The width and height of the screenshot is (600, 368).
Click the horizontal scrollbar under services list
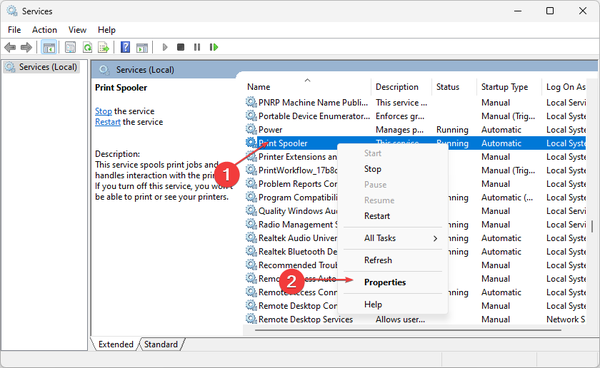coord(408,330)
